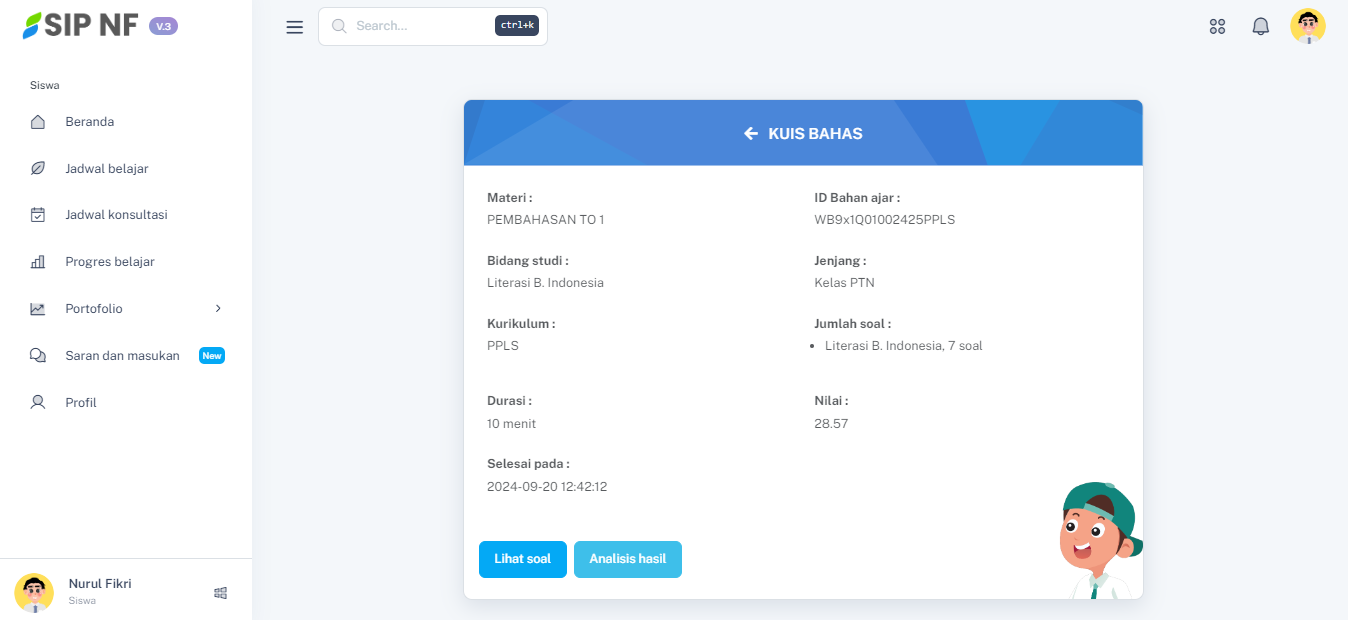Open the apps grid icon
Screen dimensions: 1348x620
tap(1217, 27)
